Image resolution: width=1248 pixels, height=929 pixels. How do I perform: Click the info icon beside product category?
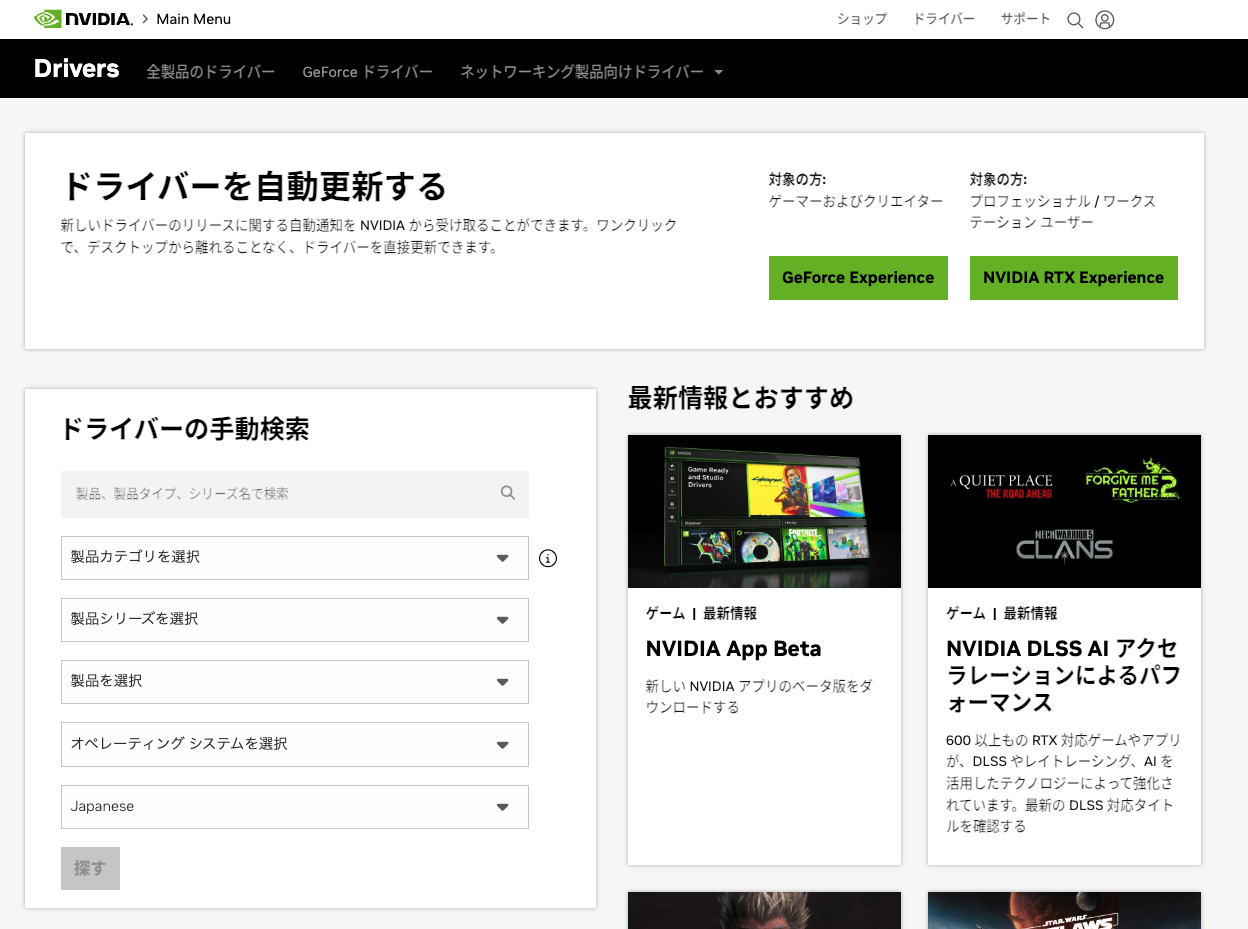point(548,558)
